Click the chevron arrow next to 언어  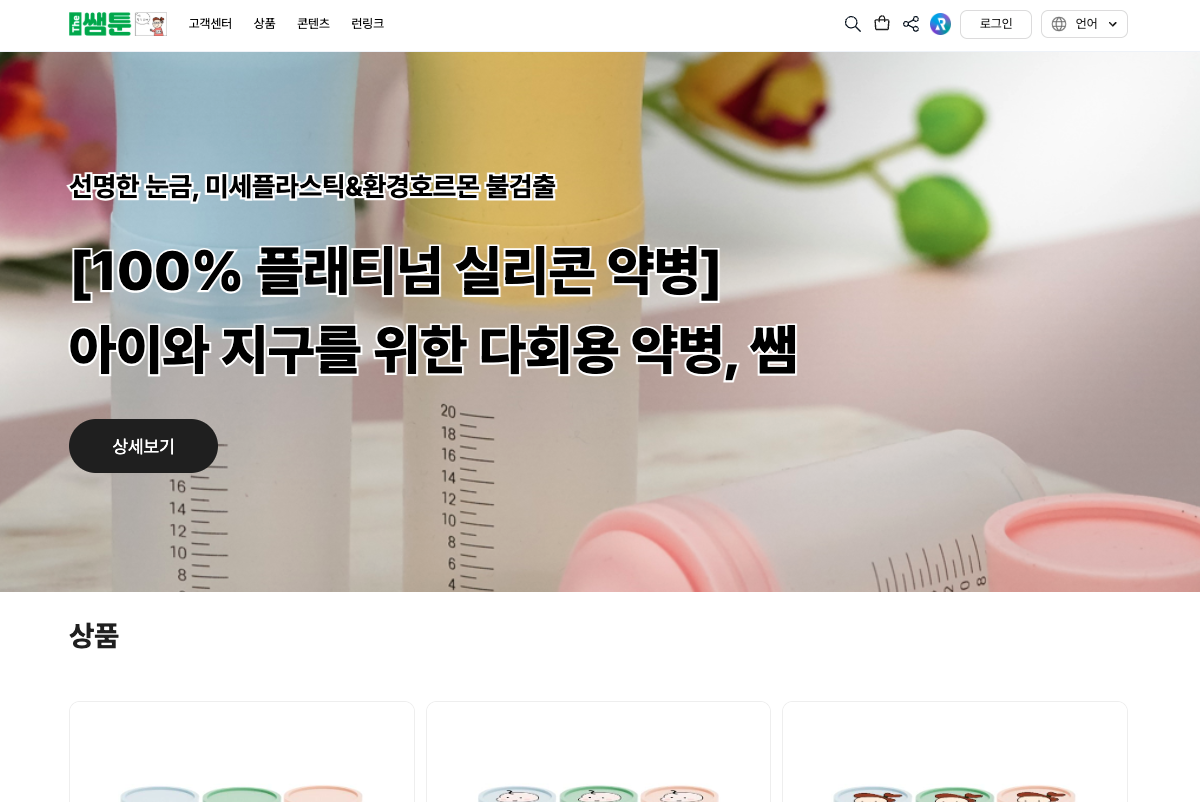point(1113,24)
